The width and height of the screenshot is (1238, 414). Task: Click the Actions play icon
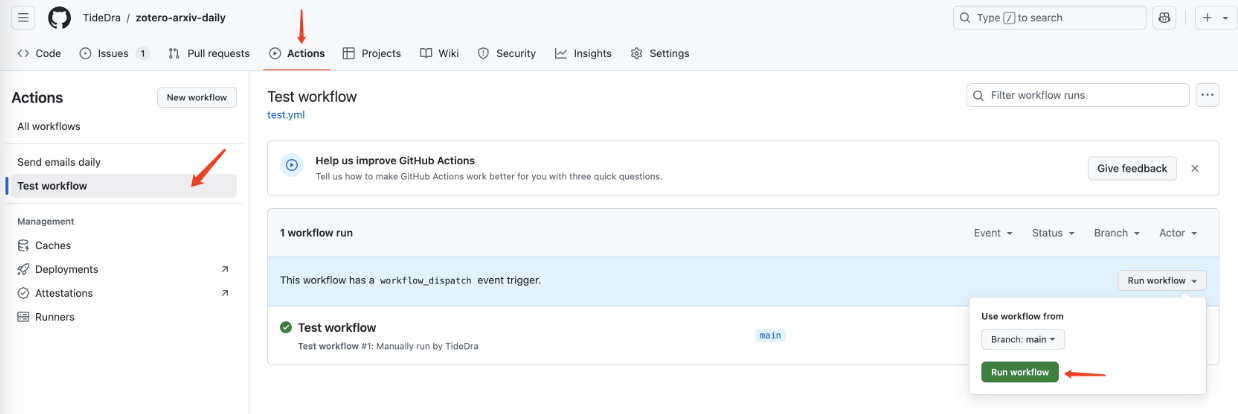(275, 53)
